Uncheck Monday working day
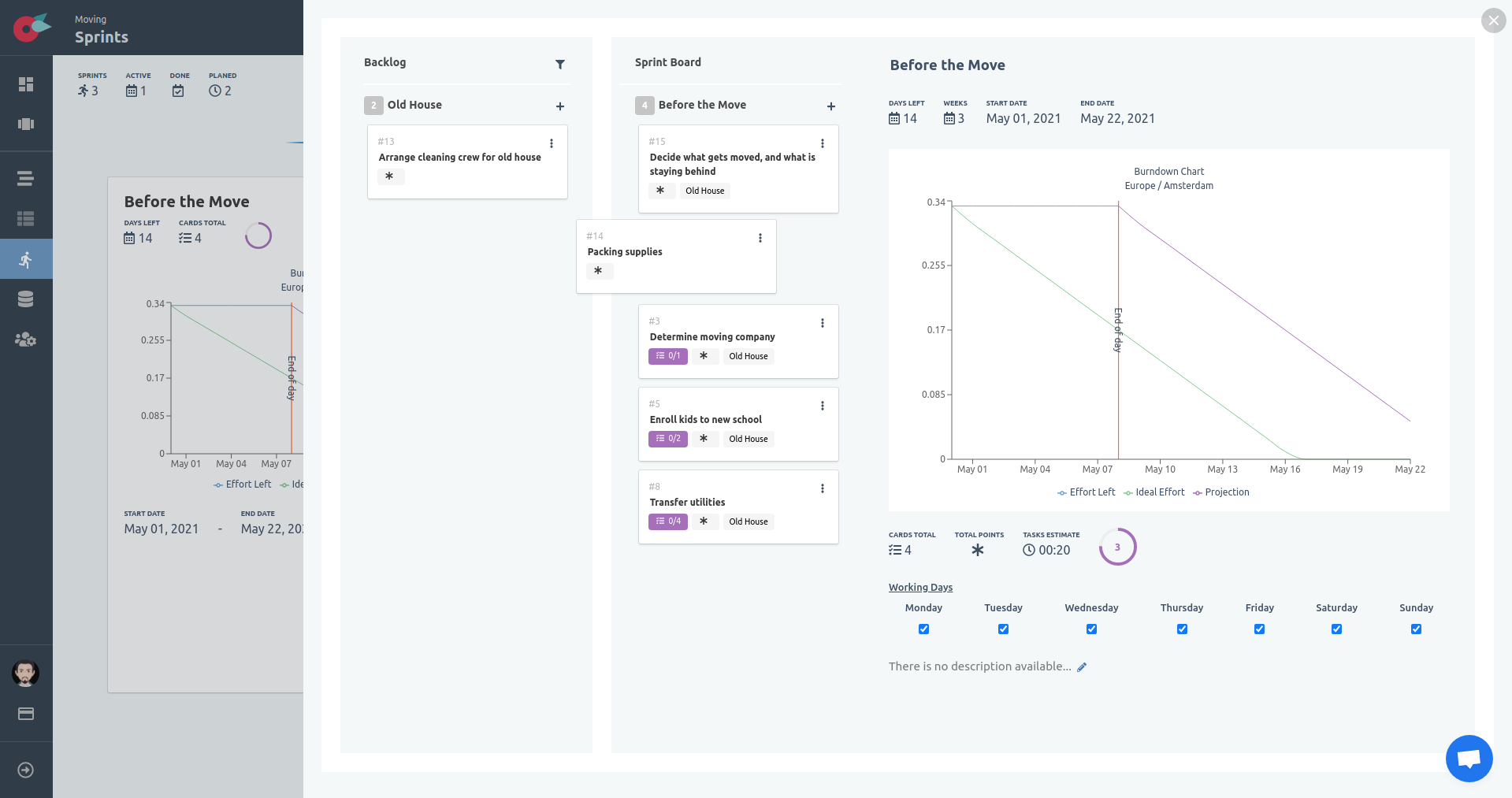The image size is (1512, 798). [923, 629]
